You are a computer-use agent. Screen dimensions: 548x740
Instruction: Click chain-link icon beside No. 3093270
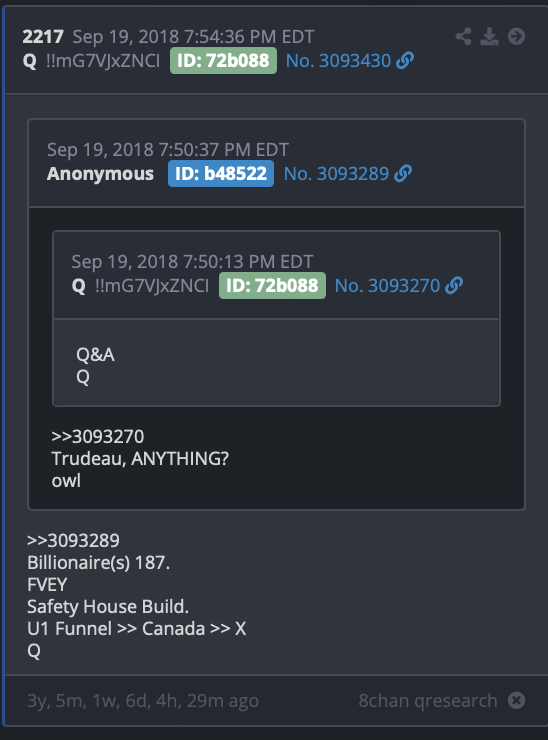(454, 286)
